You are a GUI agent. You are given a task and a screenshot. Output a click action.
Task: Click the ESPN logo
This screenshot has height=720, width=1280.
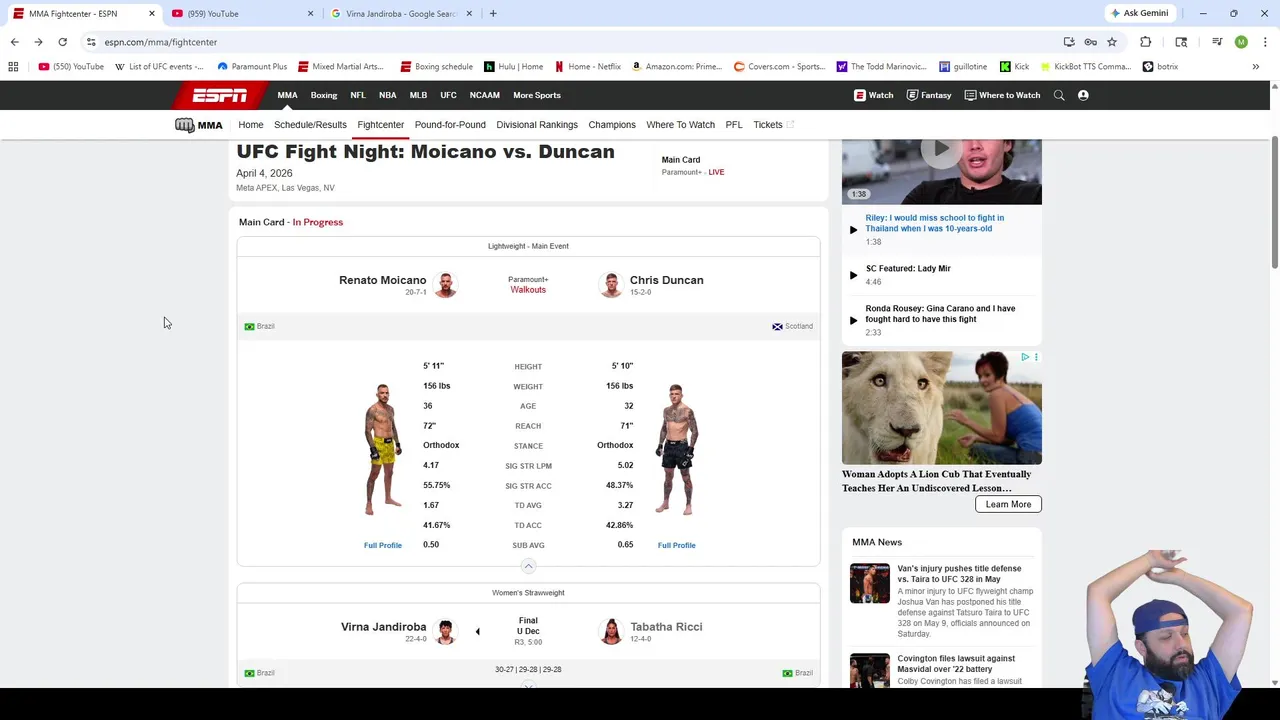219,95
